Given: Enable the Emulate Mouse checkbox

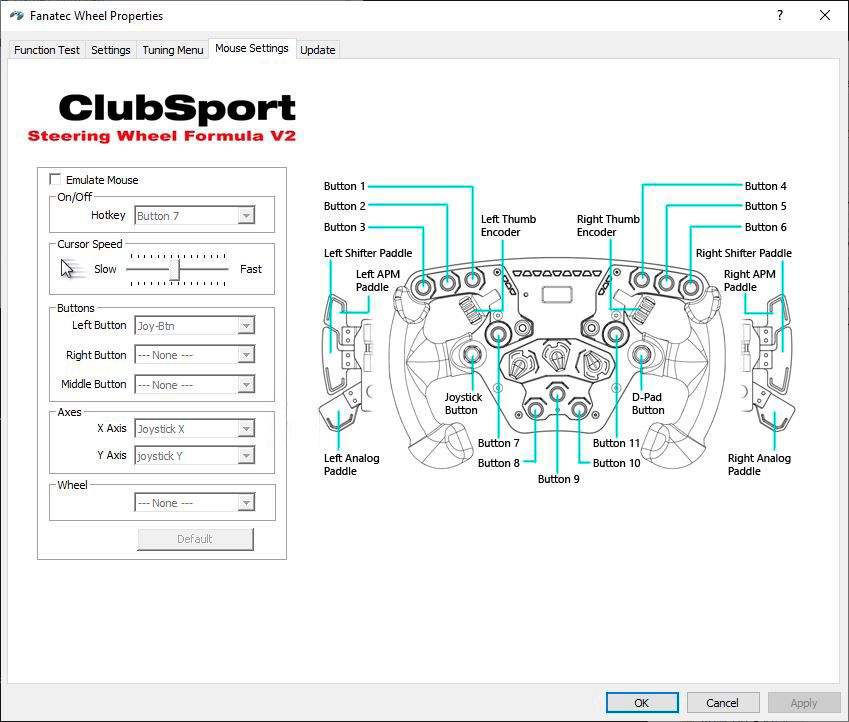Looking at the screenshot, I should click(55, 179).
